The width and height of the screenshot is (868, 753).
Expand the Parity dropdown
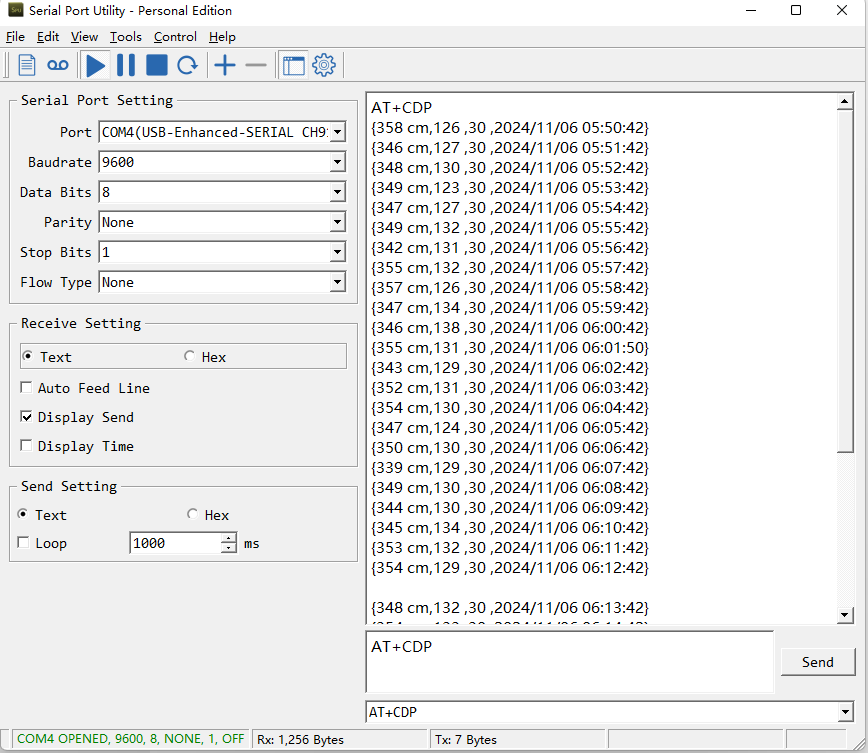[x=337, y=222]
